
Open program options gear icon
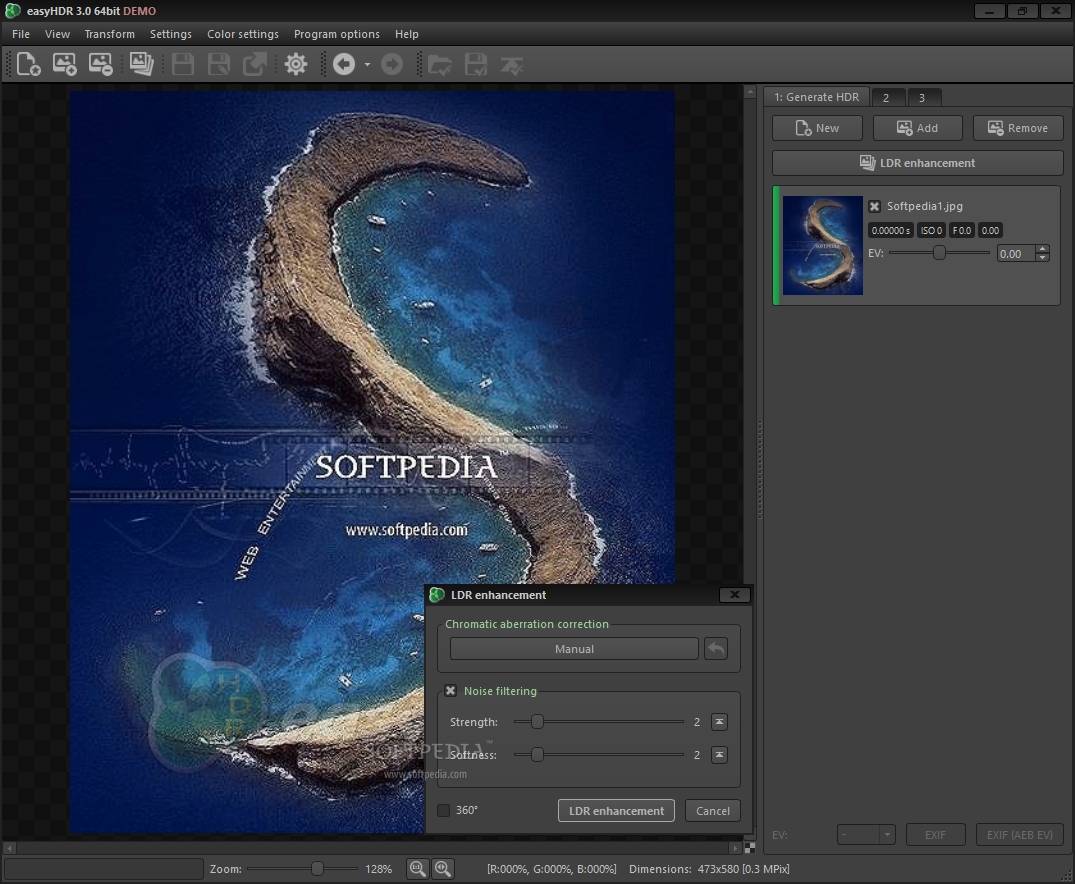coord(296,64)
